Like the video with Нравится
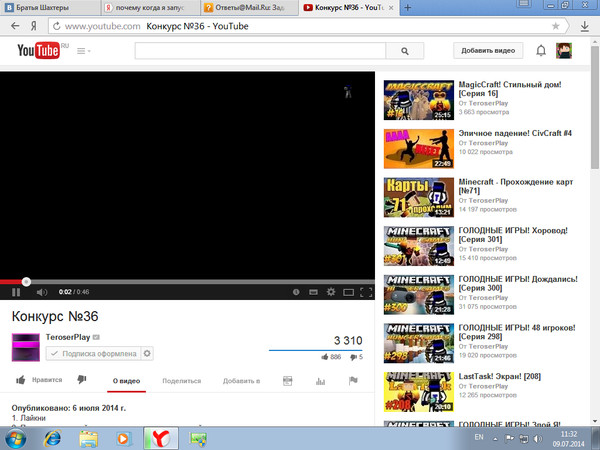Viewport: 600px width, 450px height. (39, 380)
